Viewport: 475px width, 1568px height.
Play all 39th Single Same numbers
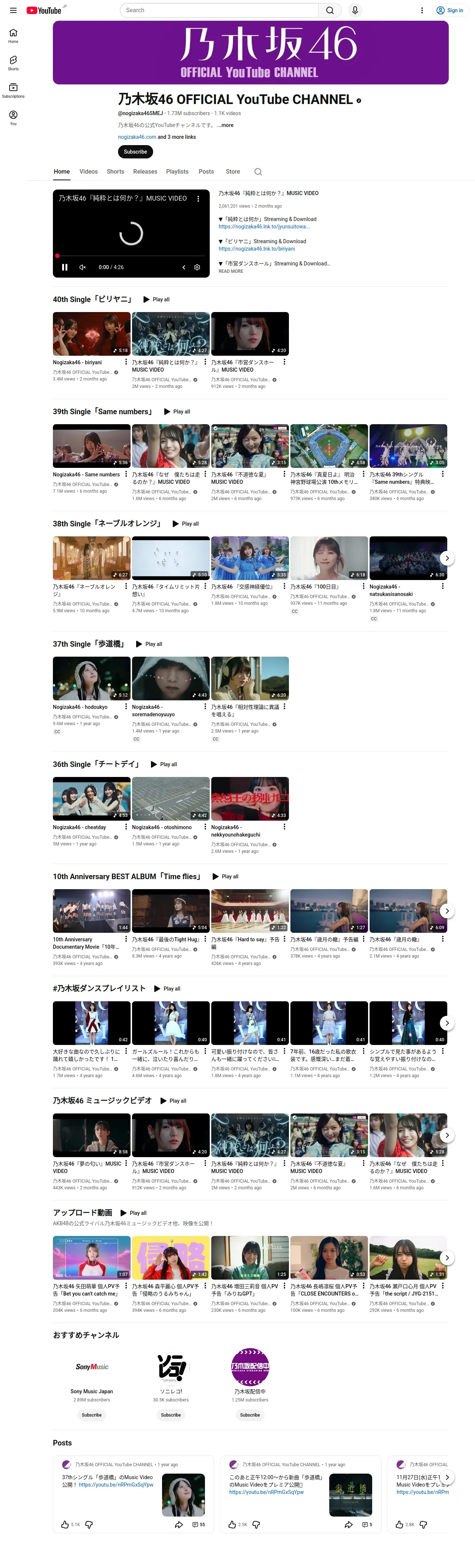point(177,412)
